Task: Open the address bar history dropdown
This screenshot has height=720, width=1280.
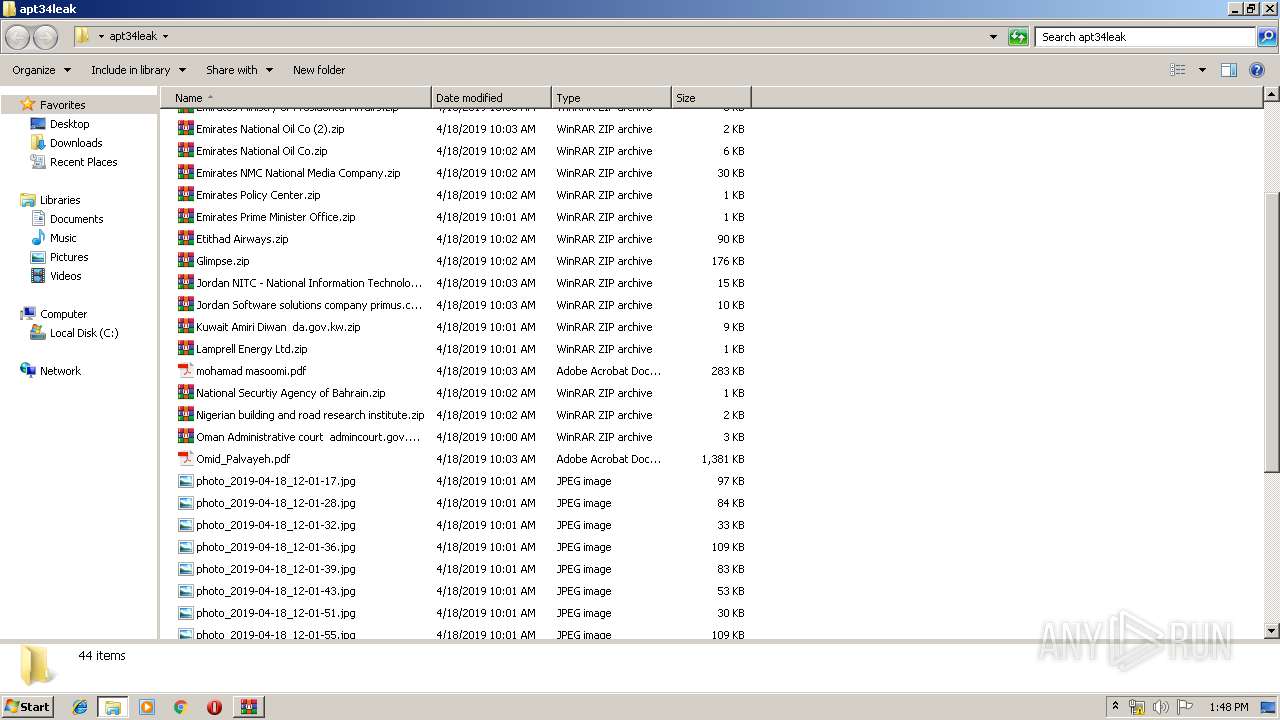Action: click(993, 37)
